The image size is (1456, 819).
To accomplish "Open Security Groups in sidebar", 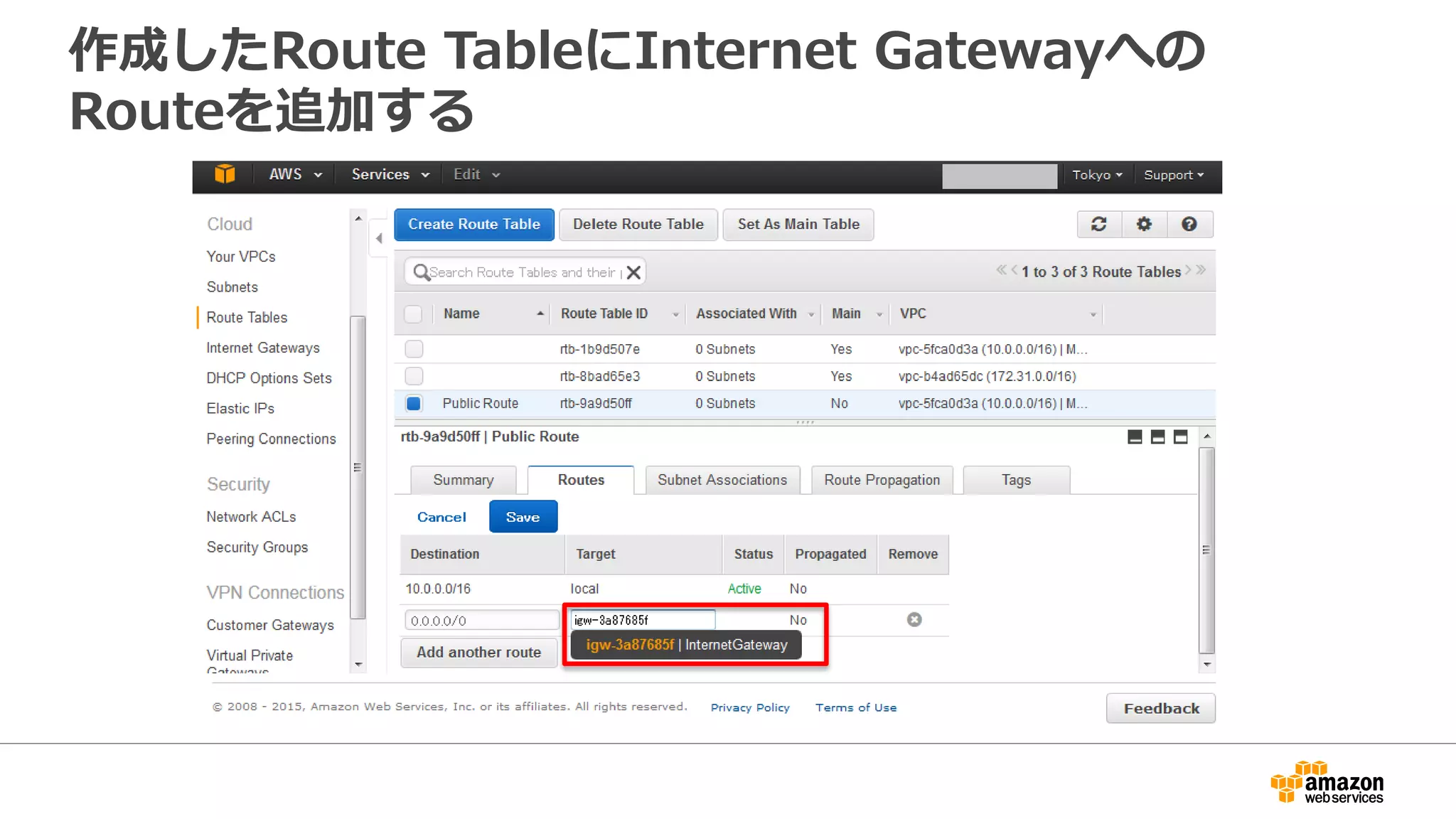I will 257,547.
